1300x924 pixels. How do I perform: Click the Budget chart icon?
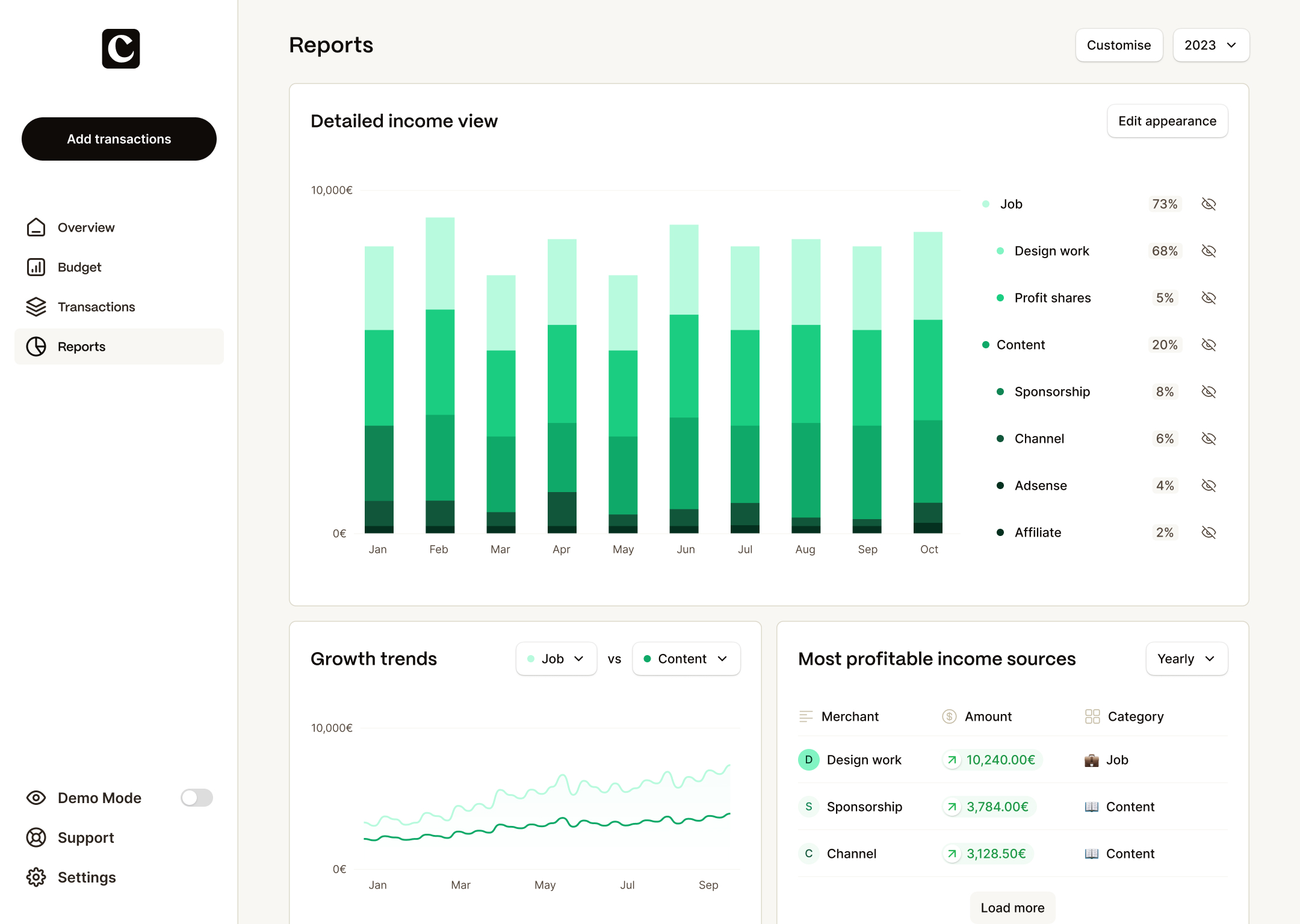[36, 267]
